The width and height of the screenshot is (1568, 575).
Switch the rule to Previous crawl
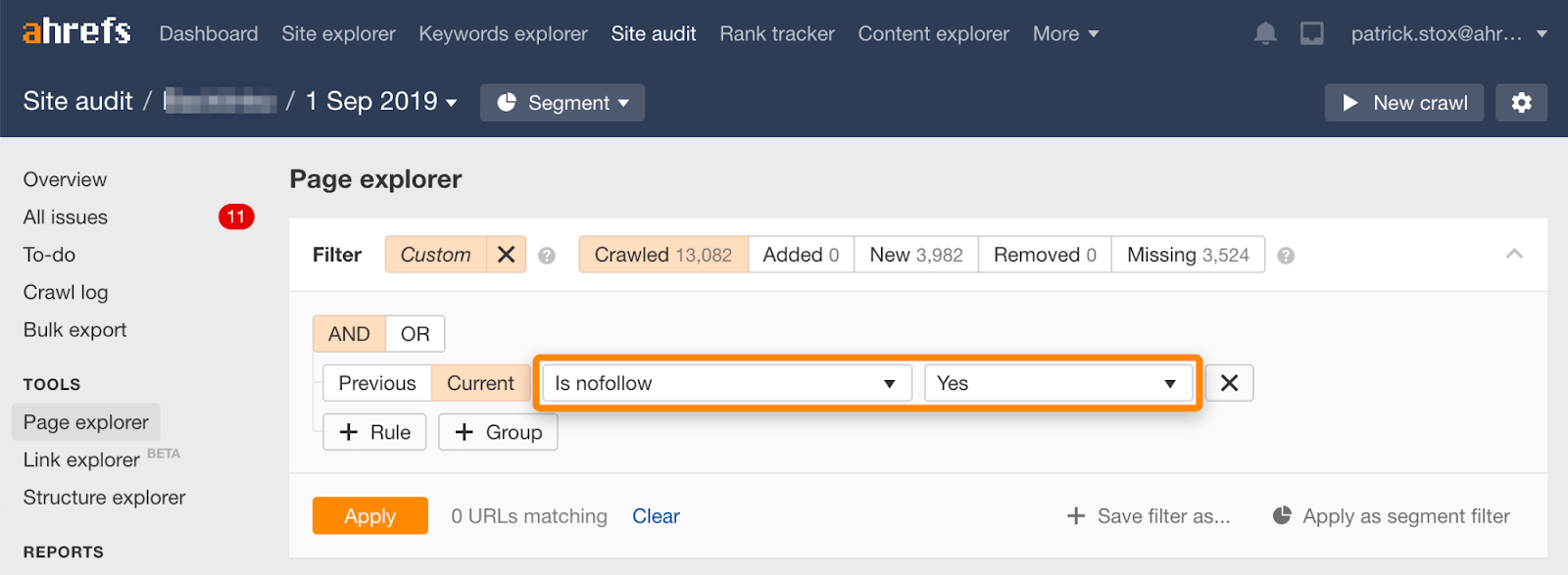pyautogui.click(x=376, y=383)
